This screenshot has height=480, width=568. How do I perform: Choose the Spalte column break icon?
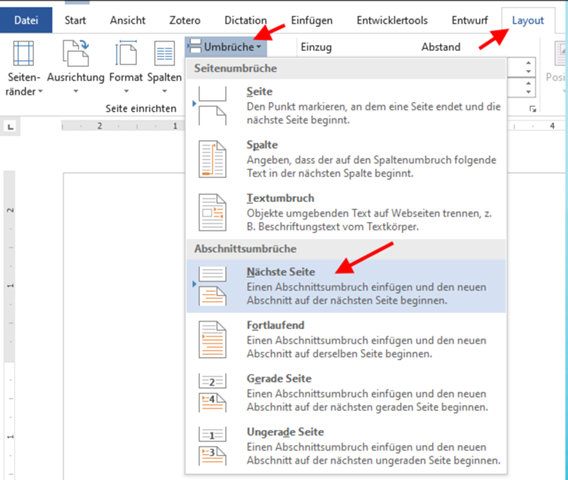click(x=213, y=159)
